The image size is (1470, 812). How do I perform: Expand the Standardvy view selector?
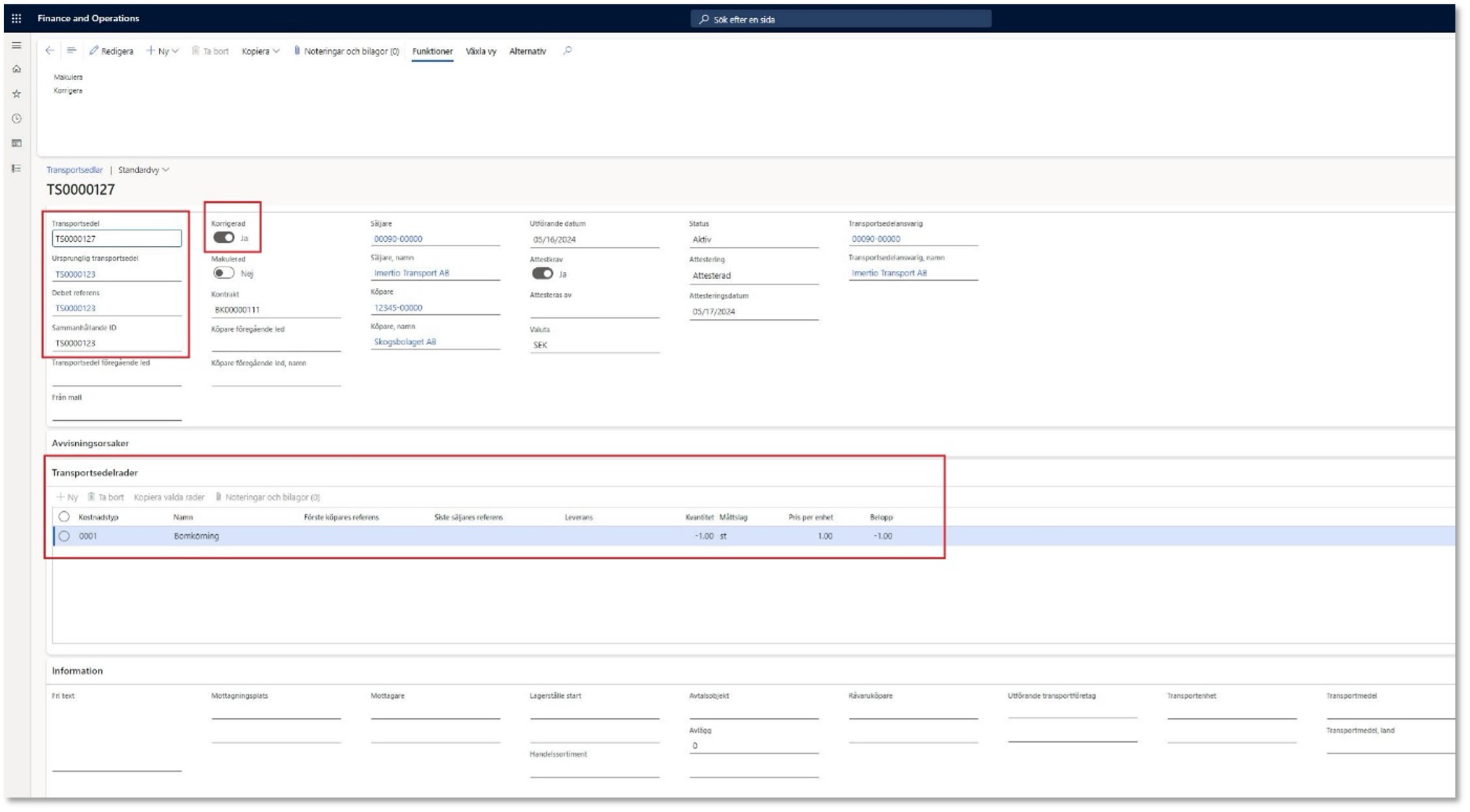tap(144, 170)
